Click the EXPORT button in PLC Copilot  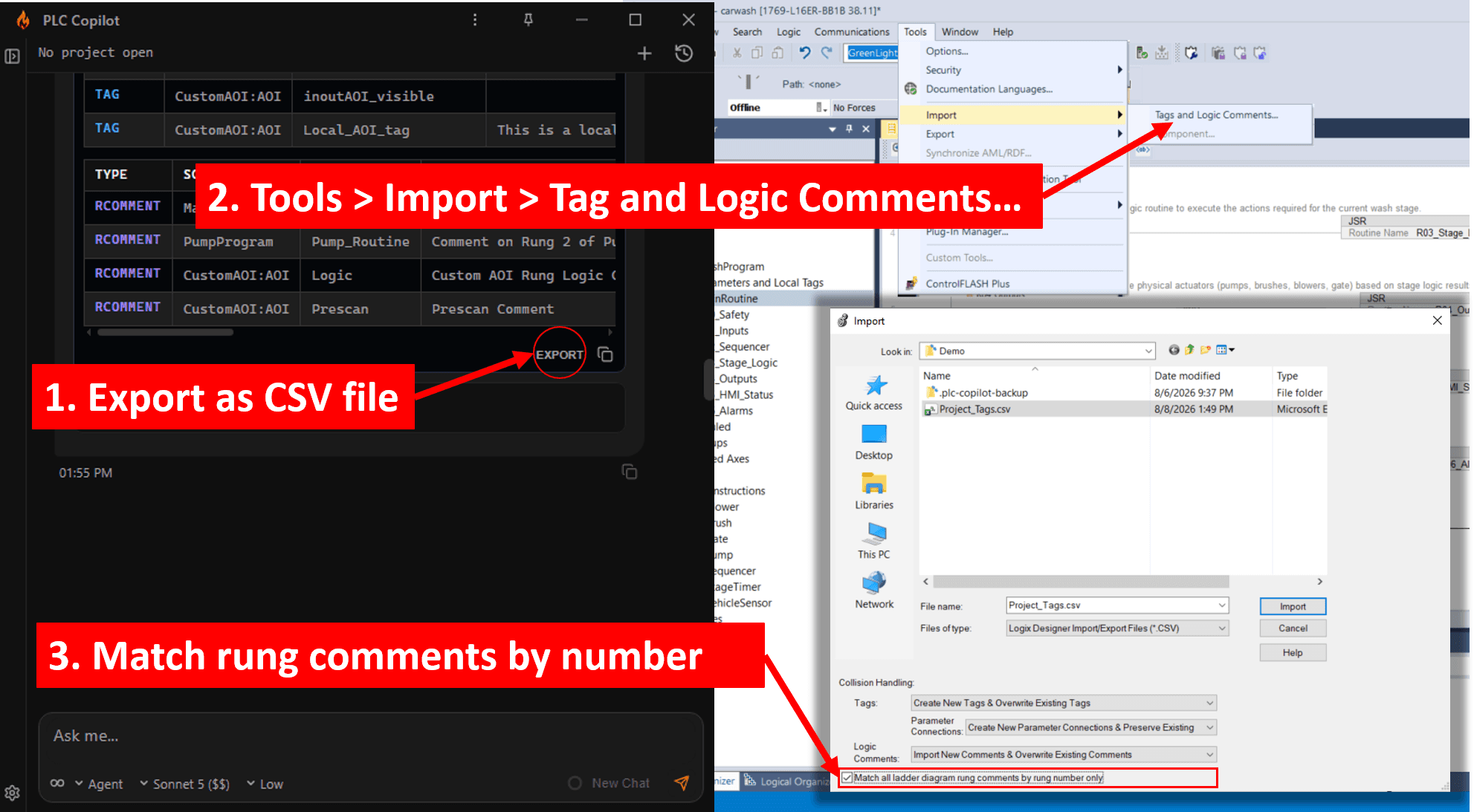tap(559, 354)
